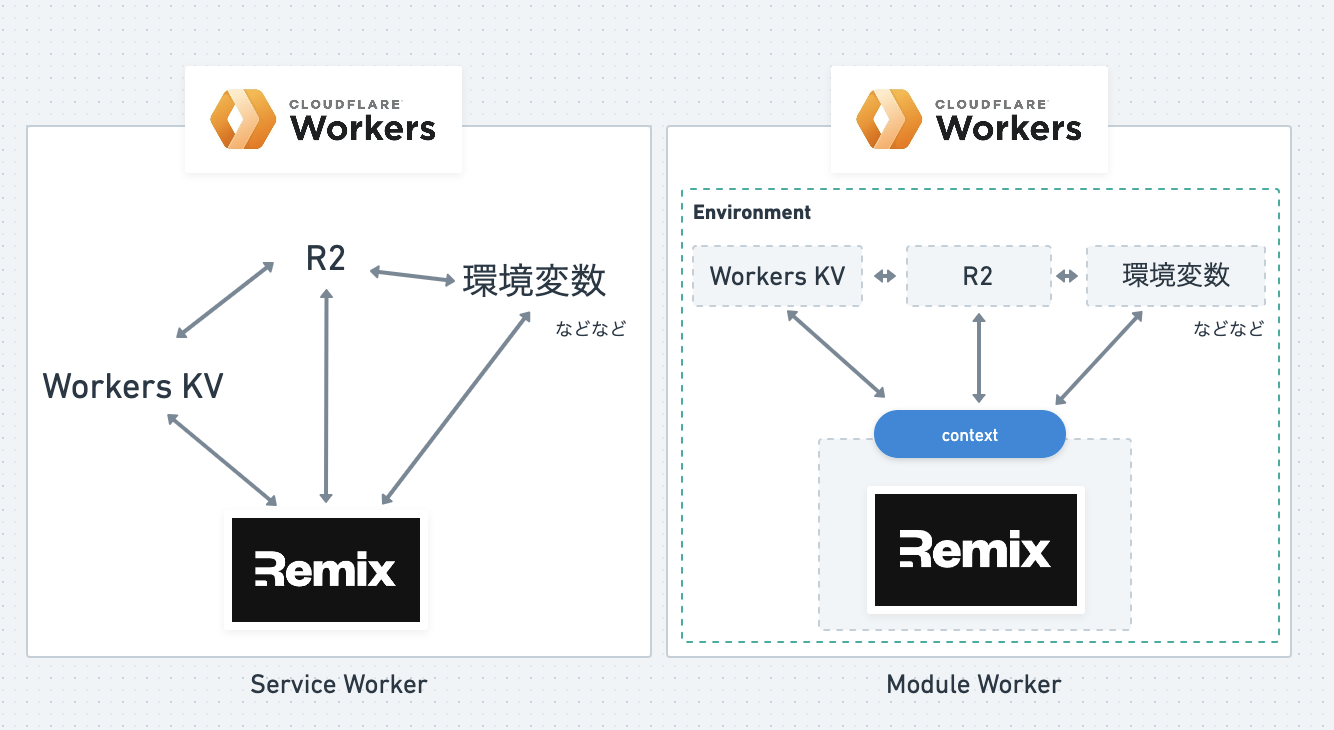Select the Environment heading label

pos(752,212)
